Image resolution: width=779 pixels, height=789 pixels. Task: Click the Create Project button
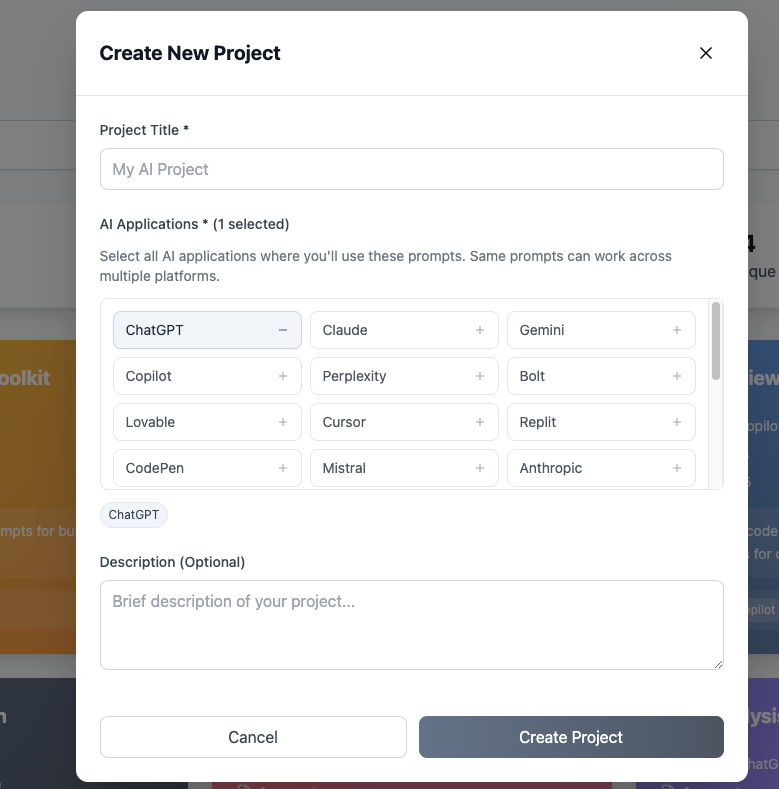point(571,737)
